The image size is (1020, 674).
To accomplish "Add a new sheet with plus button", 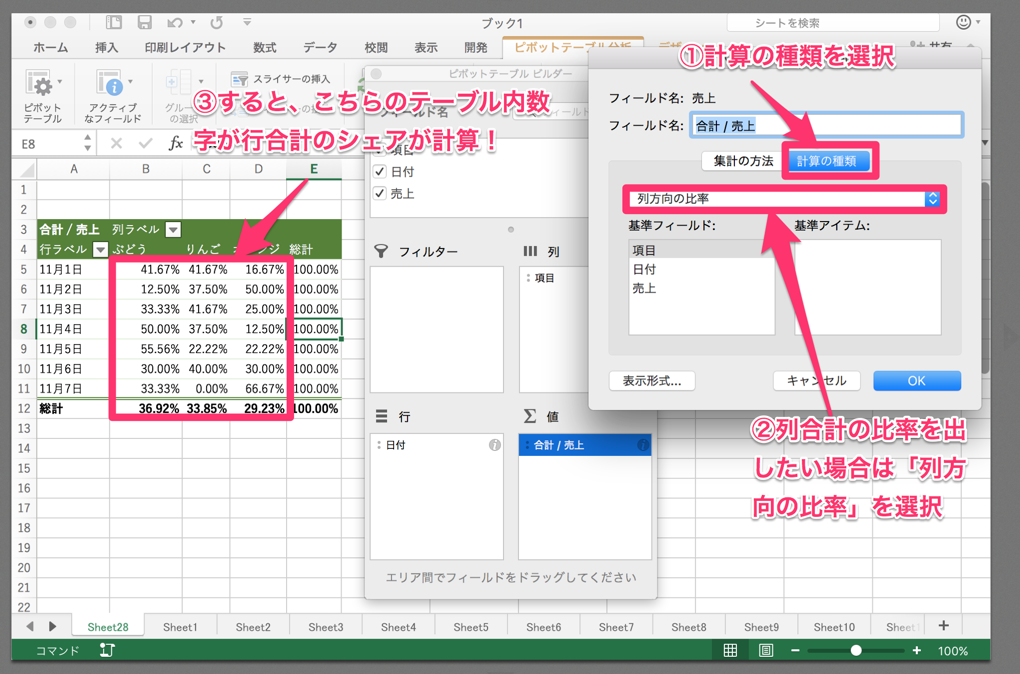I will pos(943,626).
